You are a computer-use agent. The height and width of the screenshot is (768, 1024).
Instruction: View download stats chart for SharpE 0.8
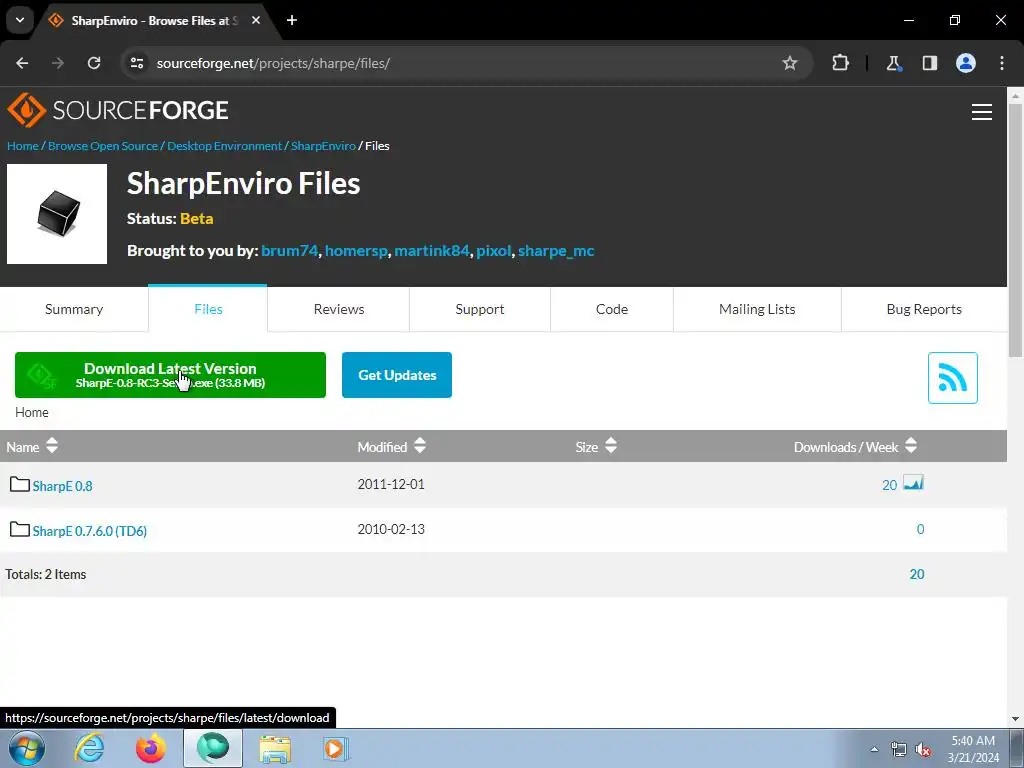point(913,483)
